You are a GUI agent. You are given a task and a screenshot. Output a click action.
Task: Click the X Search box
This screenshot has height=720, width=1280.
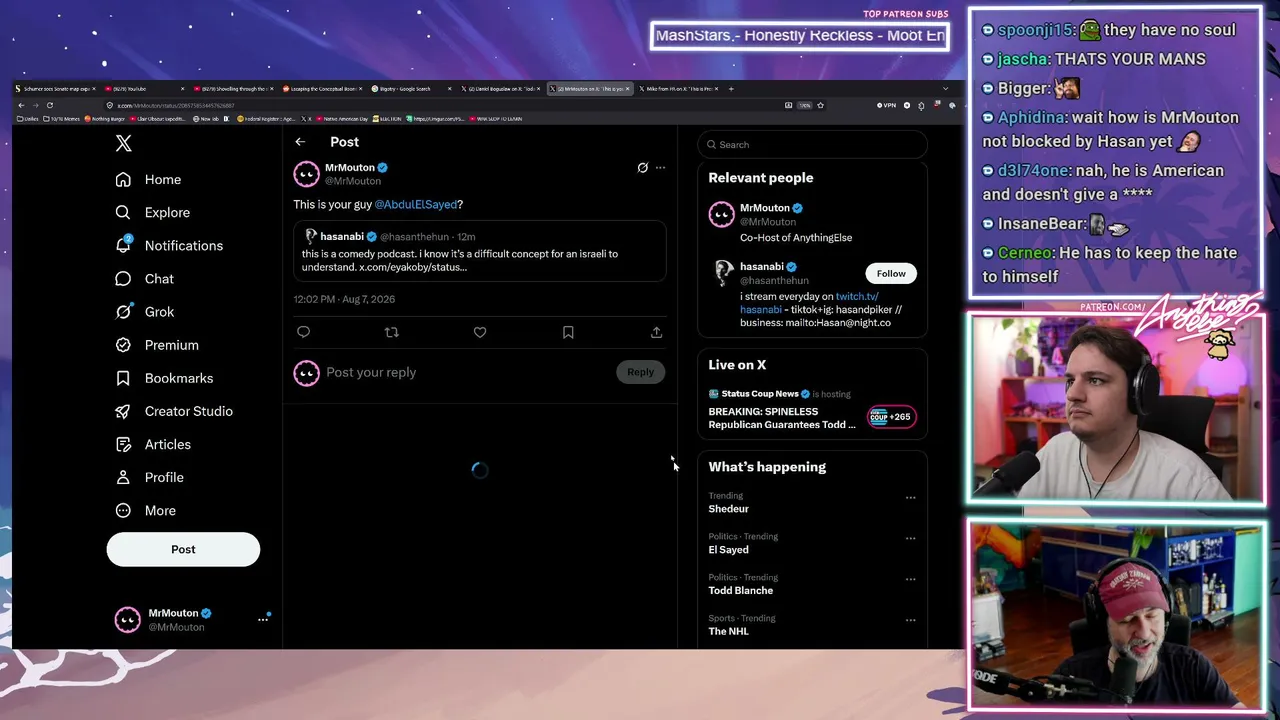pos(813,145)
